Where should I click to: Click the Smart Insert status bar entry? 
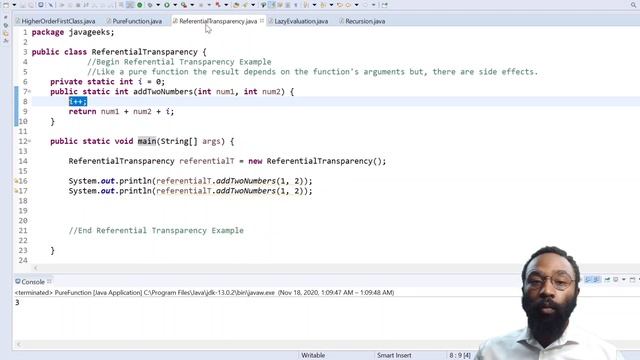click(x=394, y=356)
